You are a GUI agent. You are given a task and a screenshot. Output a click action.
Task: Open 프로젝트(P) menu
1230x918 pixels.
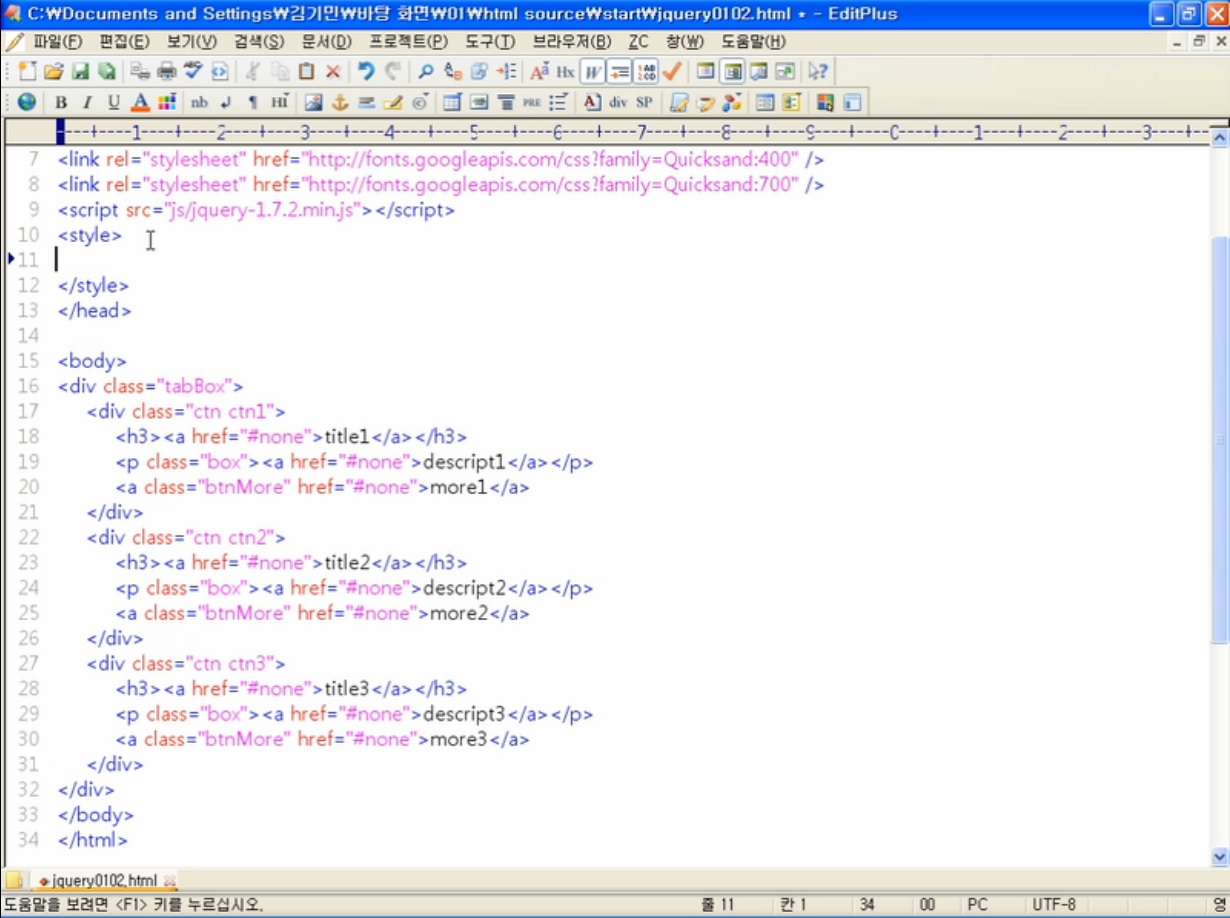(409, 42)
